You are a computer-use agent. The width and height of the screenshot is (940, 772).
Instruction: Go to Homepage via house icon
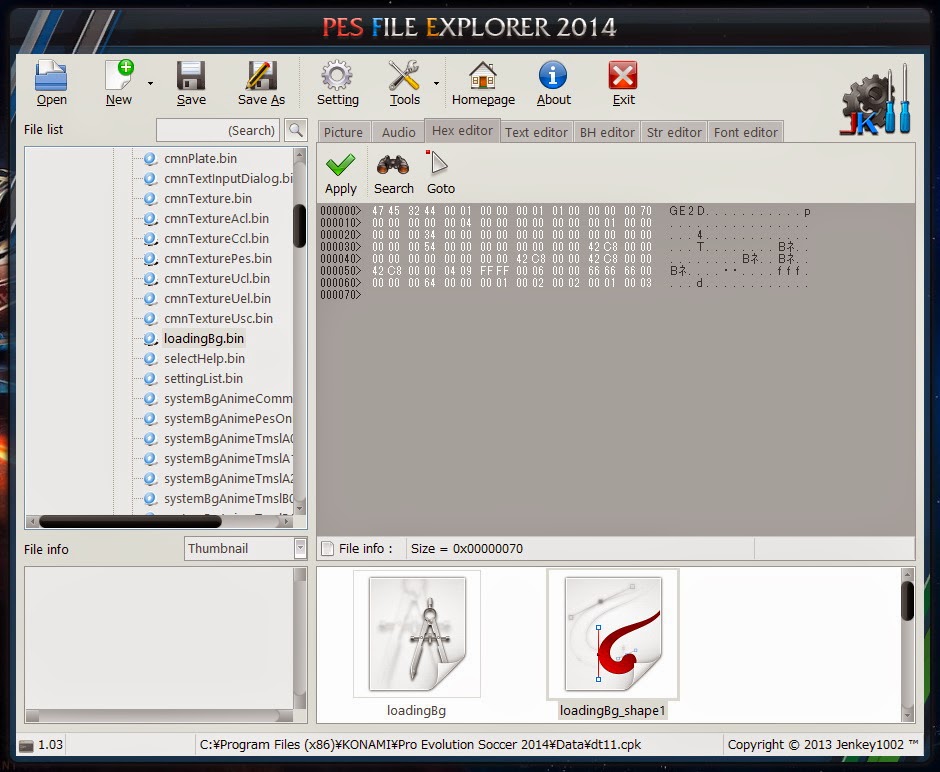click(483, 76)
